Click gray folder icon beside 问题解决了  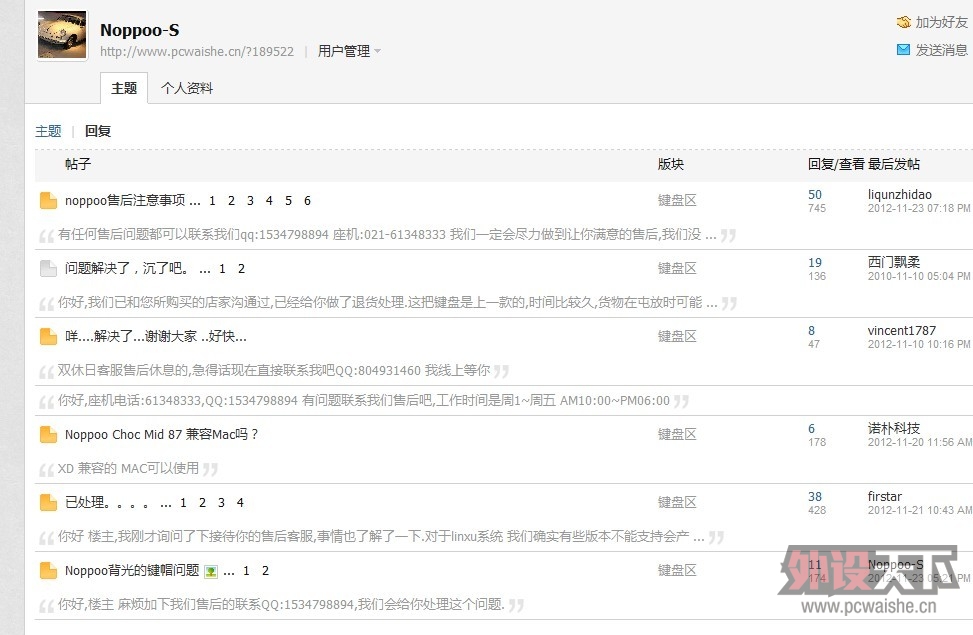[x=48, y=268]
